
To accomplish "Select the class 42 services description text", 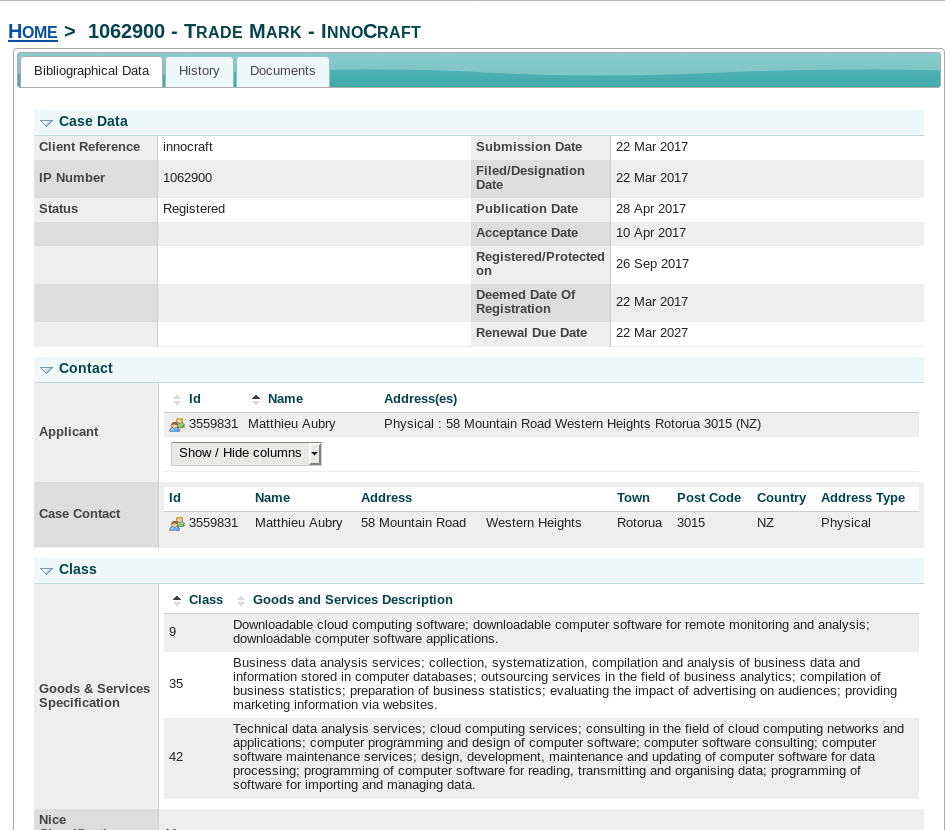I will point(568,757).
